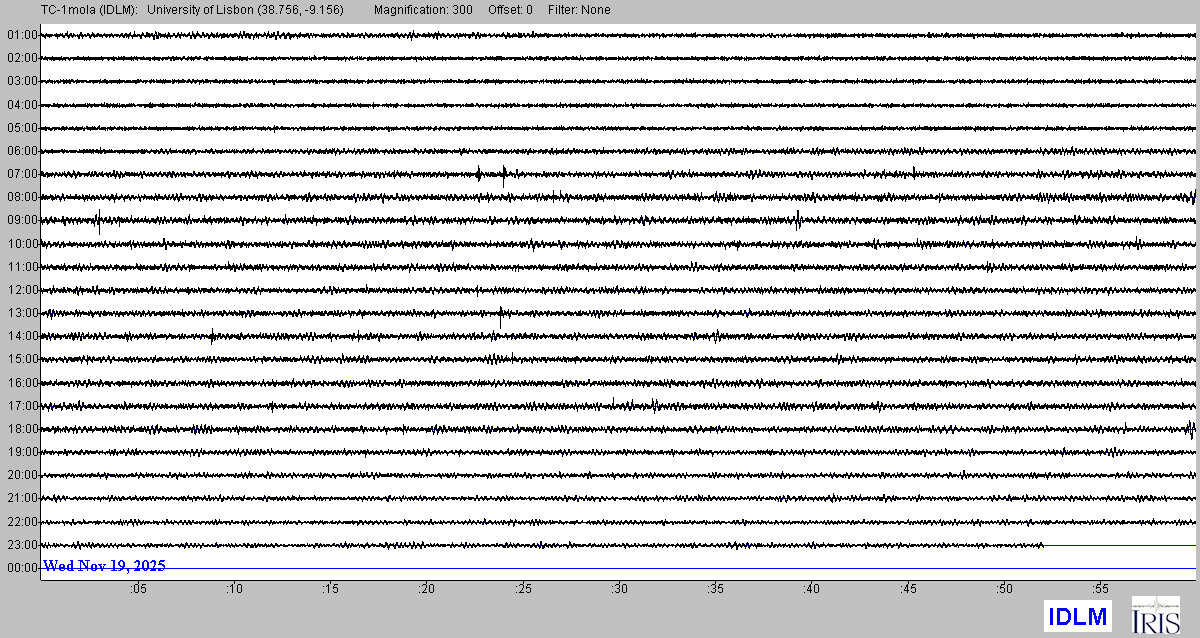Click the :55 minute axis label
Viewport: 1200px width, 638px height.
coord(1100,590)
